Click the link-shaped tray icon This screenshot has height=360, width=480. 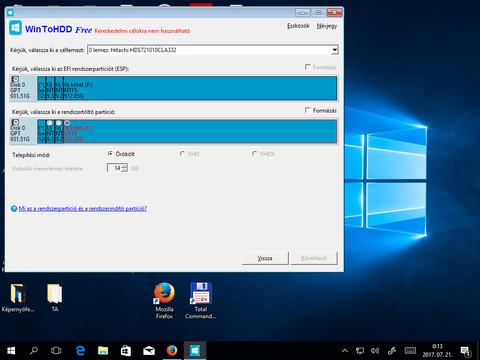click(392, 351)
